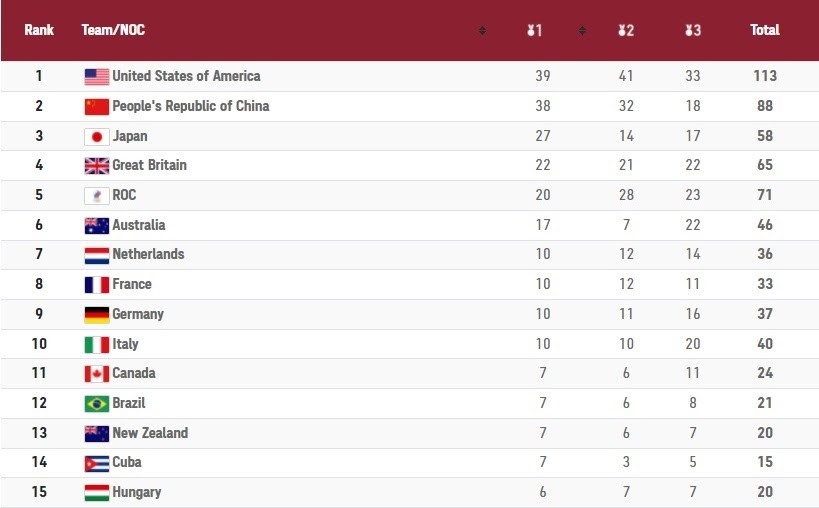Click the Rank column header
Image resolution: width=819 pixels, height=508 pixels.
click(39, 30)
